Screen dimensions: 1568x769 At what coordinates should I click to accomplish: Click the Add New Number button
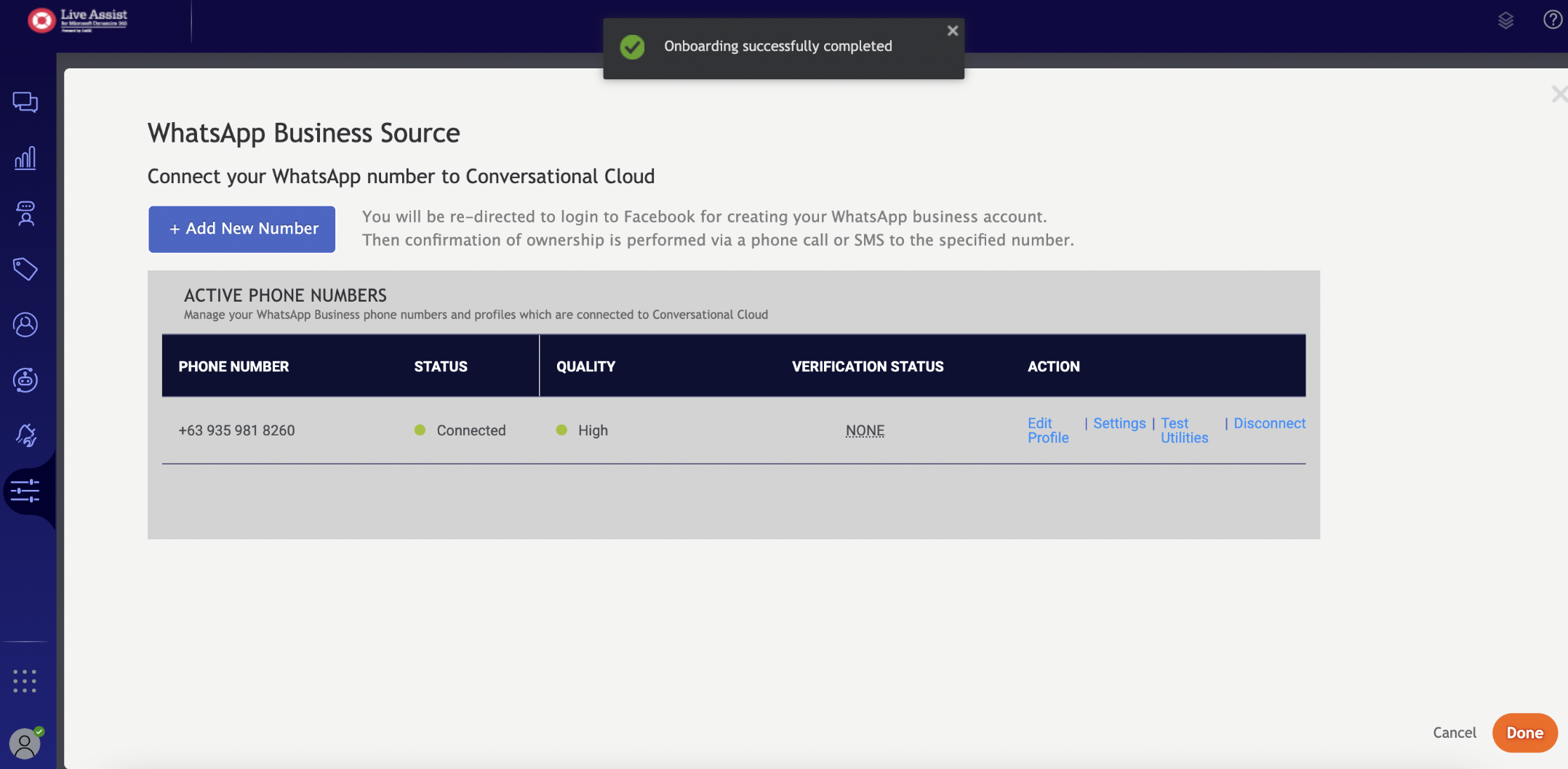(x=241, y=229)
